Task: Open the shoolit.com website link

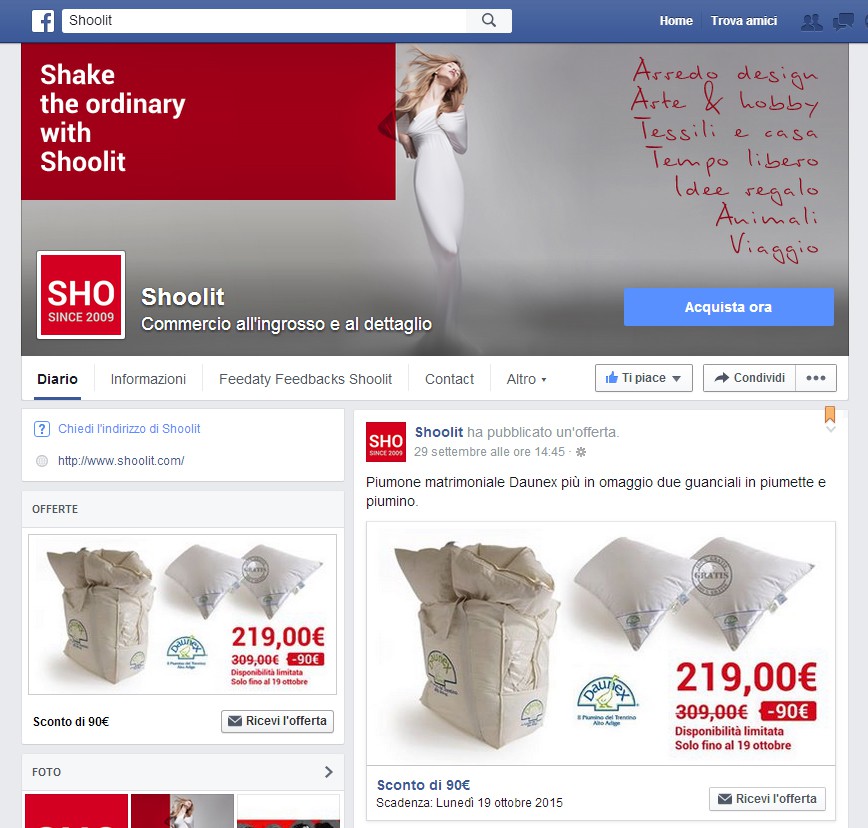Action: (x=121, y=460)
